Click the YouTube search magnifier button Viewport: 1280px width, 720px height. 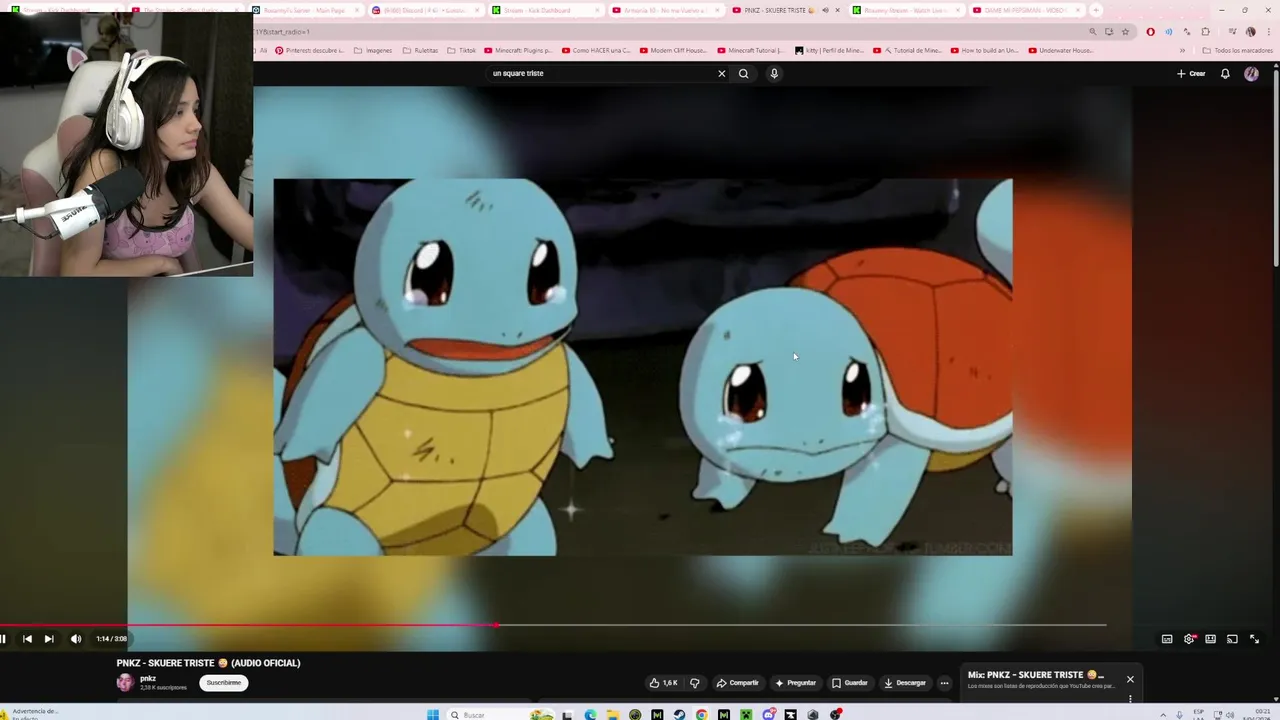click(x=743, y=73)
